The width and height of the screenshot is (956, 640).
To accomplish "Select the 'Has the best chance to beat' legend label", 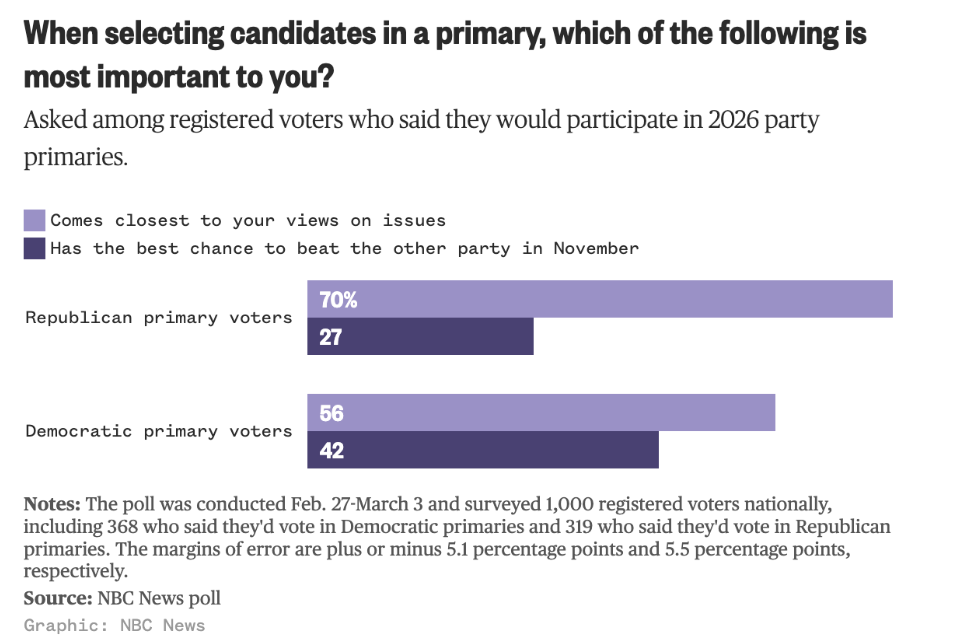I will 344,248.
